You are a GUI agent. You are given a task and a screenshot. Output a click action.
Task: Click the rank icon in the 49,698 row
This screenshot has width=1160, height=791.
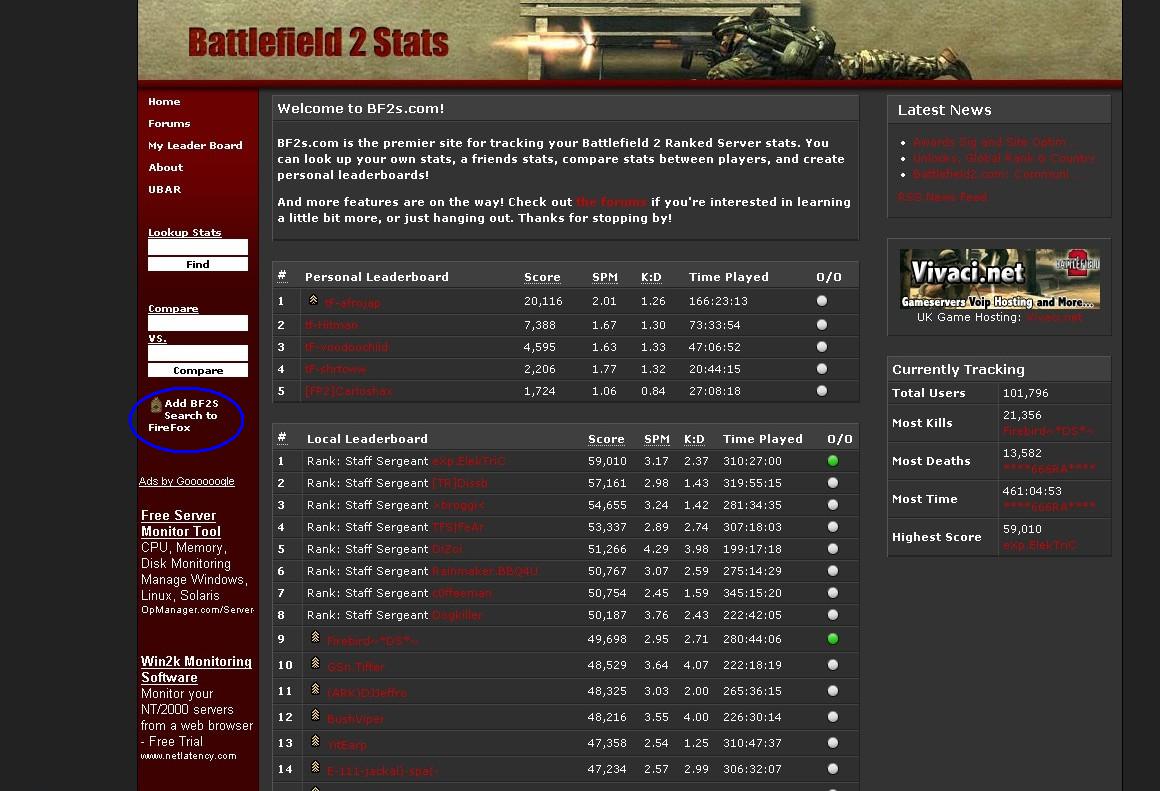pyautogui.click(x=315, y=637)
